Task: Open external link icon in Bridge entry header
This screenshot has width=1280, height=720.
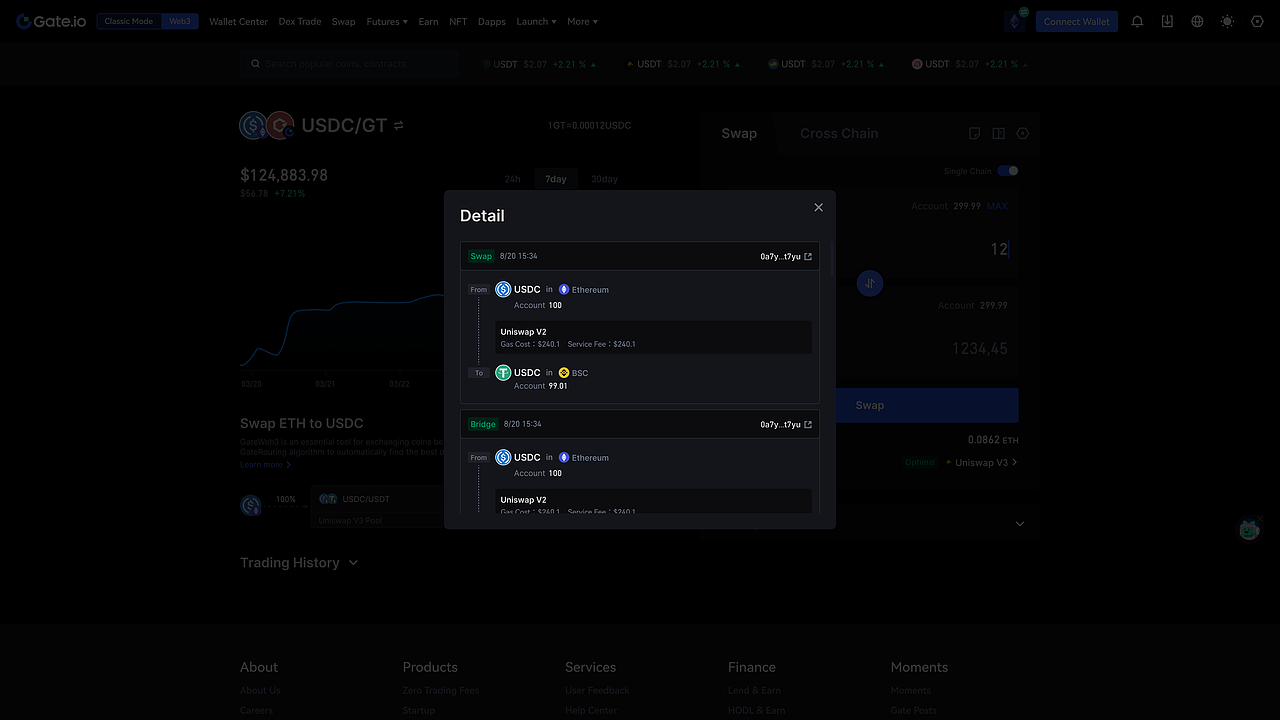Action: pos(808,425)
